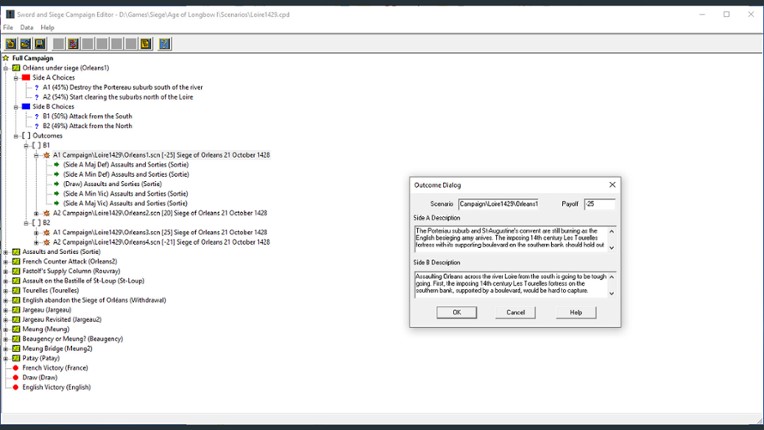Select the blue Side B Choices icon
This screenshot has width=764, height=430.
[x=26, y=107]
